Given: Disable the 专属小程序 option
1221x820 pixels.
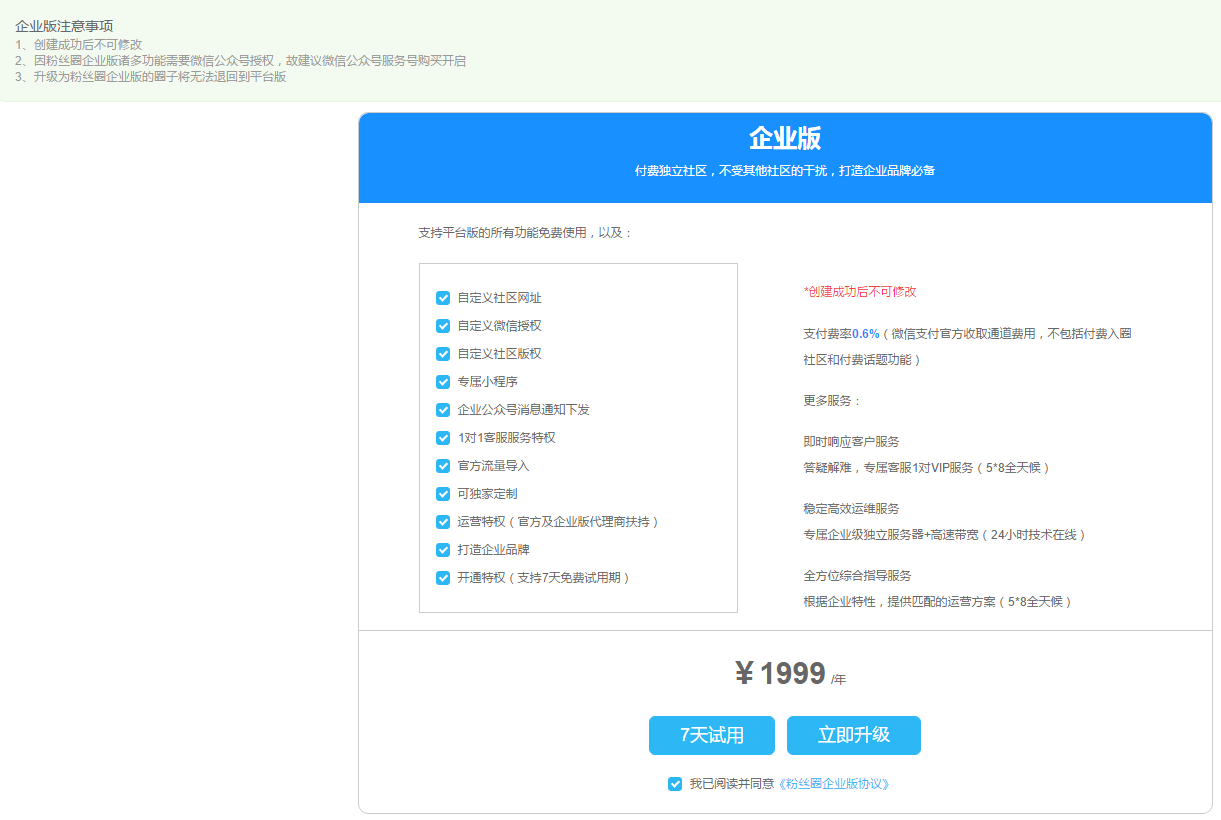Looking at the screenshot, I should point(443,382).
